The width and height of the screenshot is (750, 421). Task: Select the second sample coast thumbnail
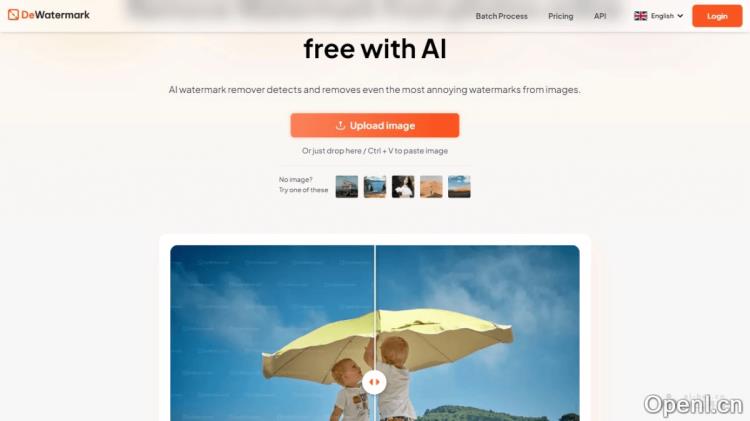tap(375, 187)
